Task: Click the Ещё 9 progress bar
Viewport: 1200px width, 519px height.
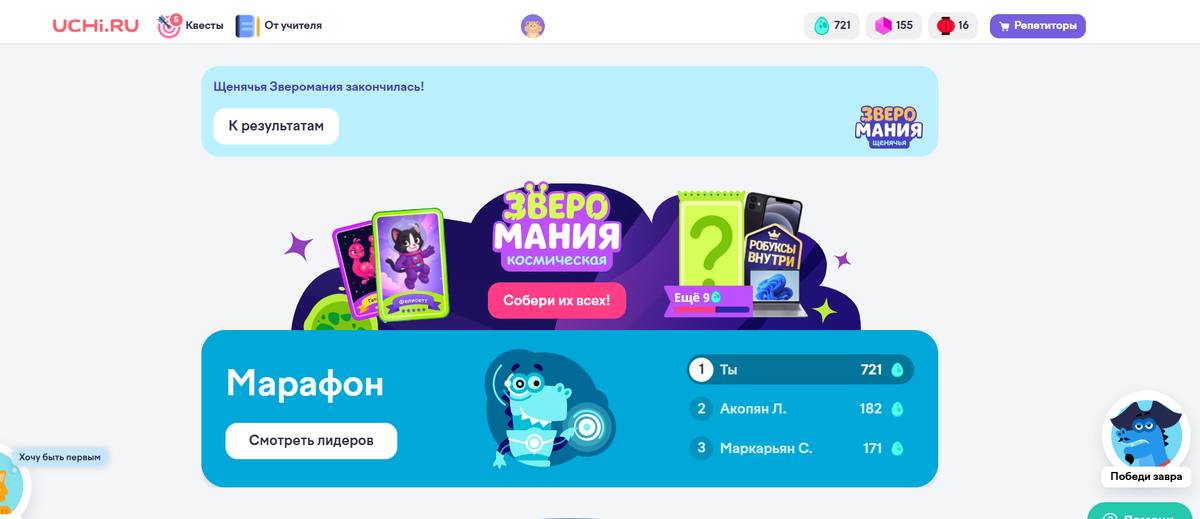Action: point(709,302)
